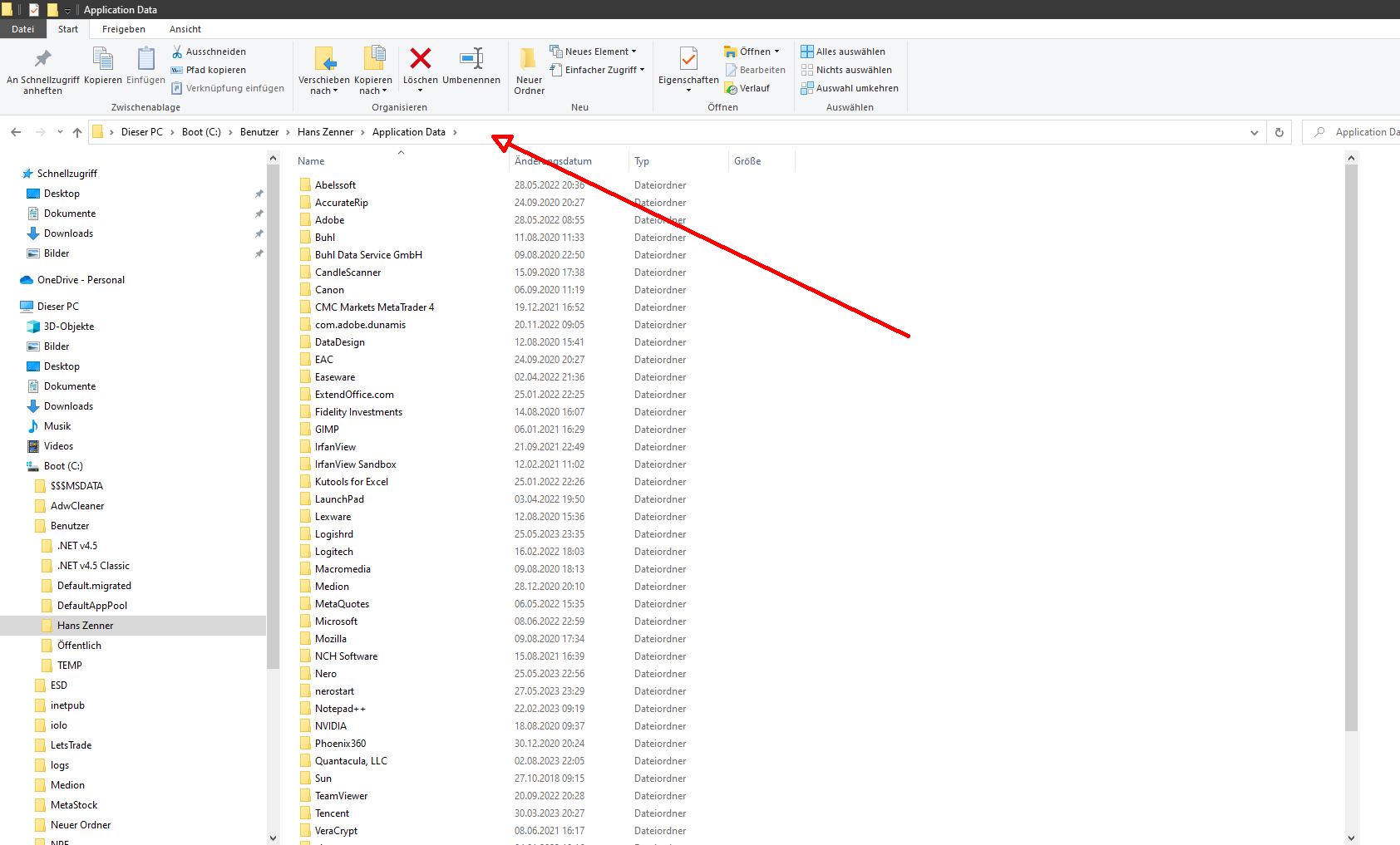1400x845 pixels.
Task: Click the file list vertical scrollbar
Action: pos(1351,449)
